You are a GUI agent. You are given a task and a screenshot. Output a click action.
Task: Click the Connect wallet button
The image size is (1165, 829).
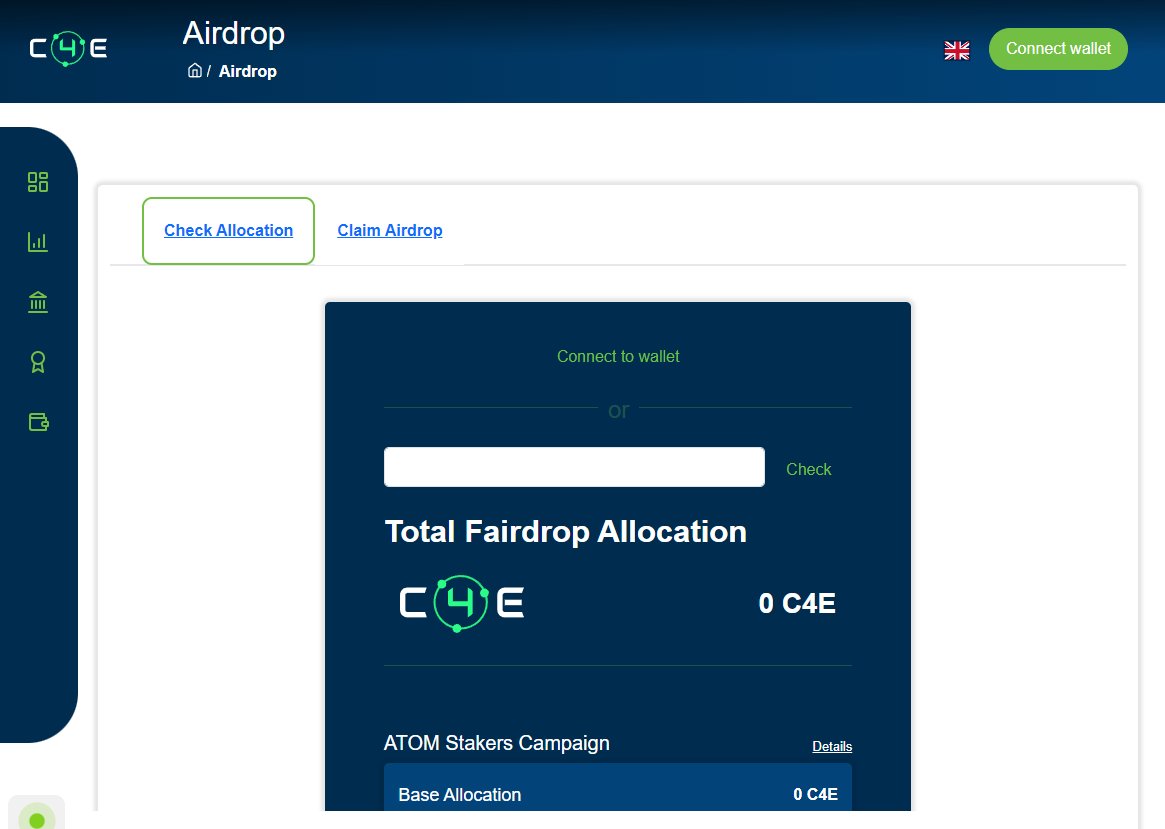[1058, 49]
